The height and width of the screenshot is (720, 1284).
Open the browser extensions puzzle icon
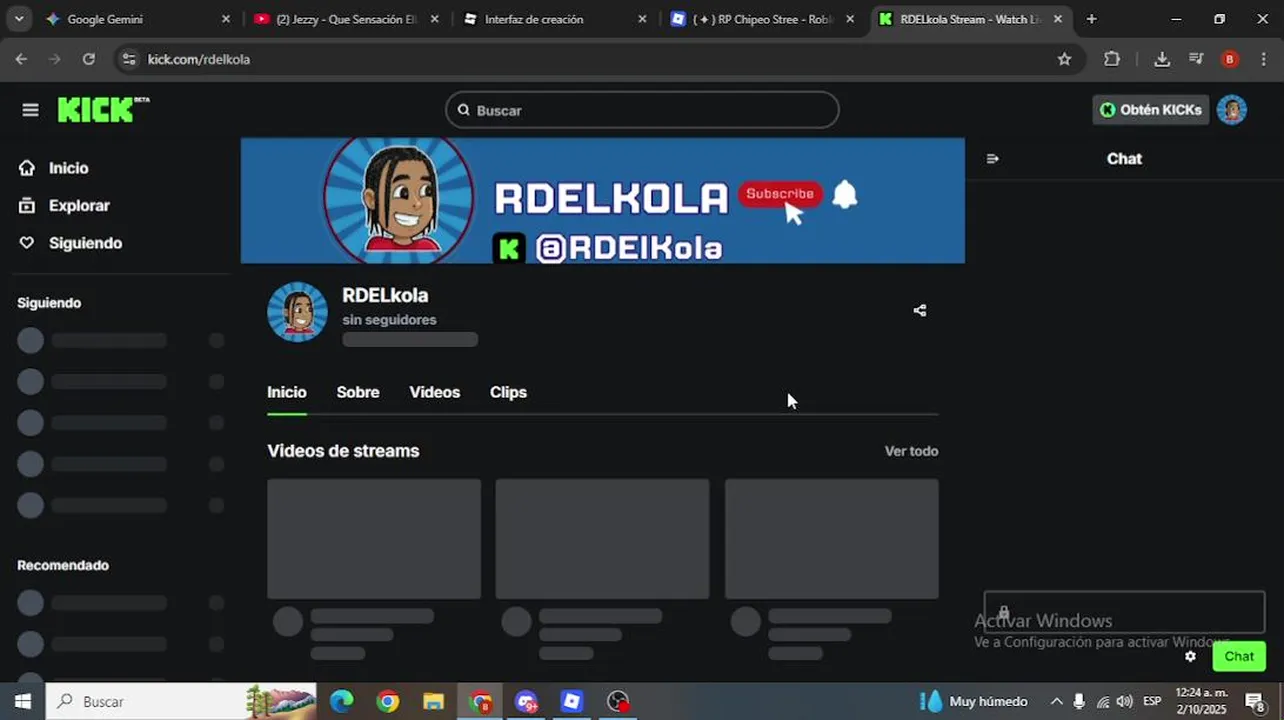pyautogui.click(x=1112, y=59)
